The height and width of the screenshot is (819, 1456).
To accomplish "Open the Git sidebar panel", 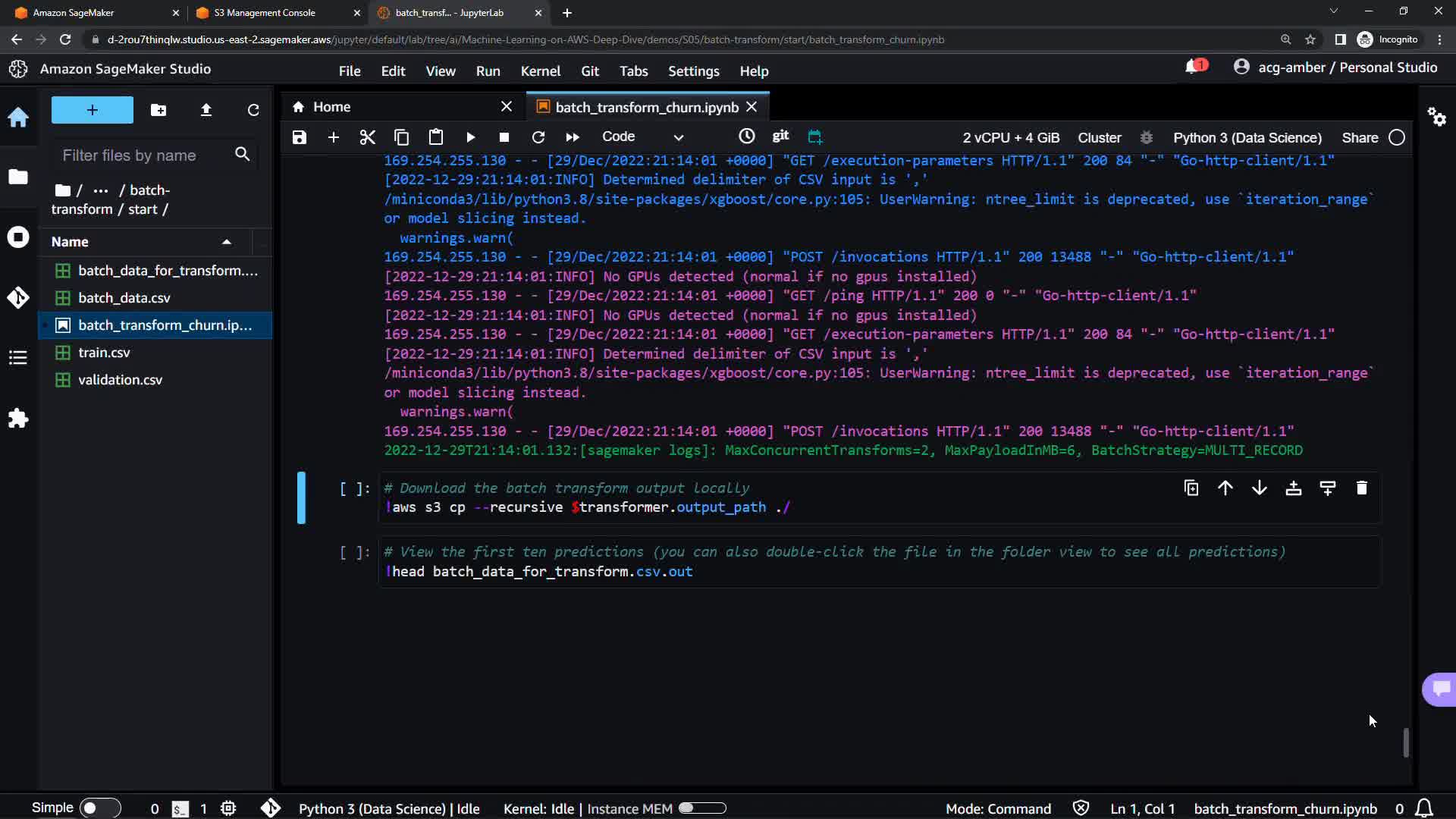I will pos(18,297).
